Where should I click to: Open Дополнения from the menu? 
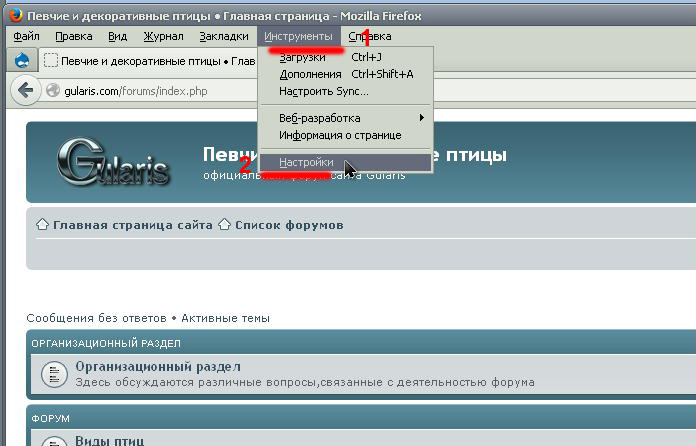click(x=310, y=74)
